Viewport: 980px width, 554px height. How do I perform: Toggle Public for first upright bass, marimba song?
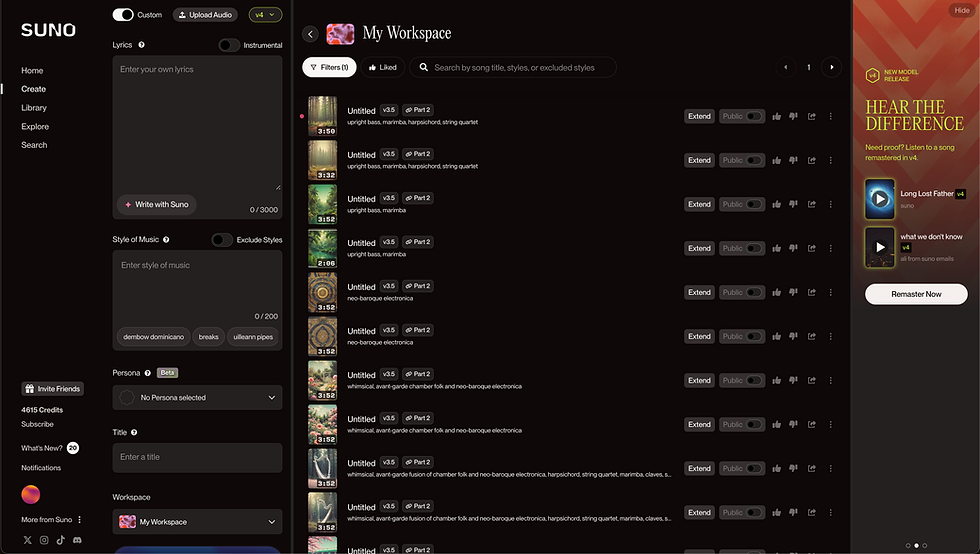click(x=754, y=204)
